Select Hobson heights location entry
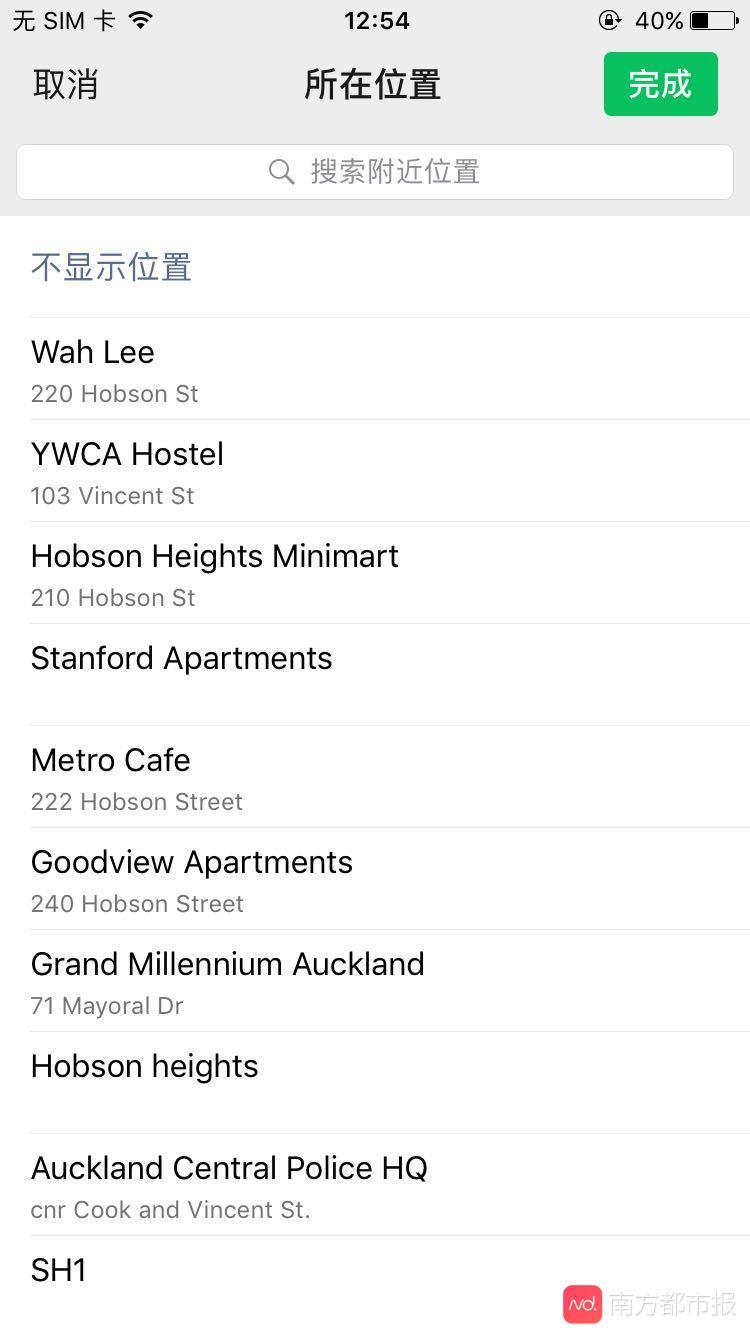The height and width of the screenshot is (1334, 750). point(375,1082)
